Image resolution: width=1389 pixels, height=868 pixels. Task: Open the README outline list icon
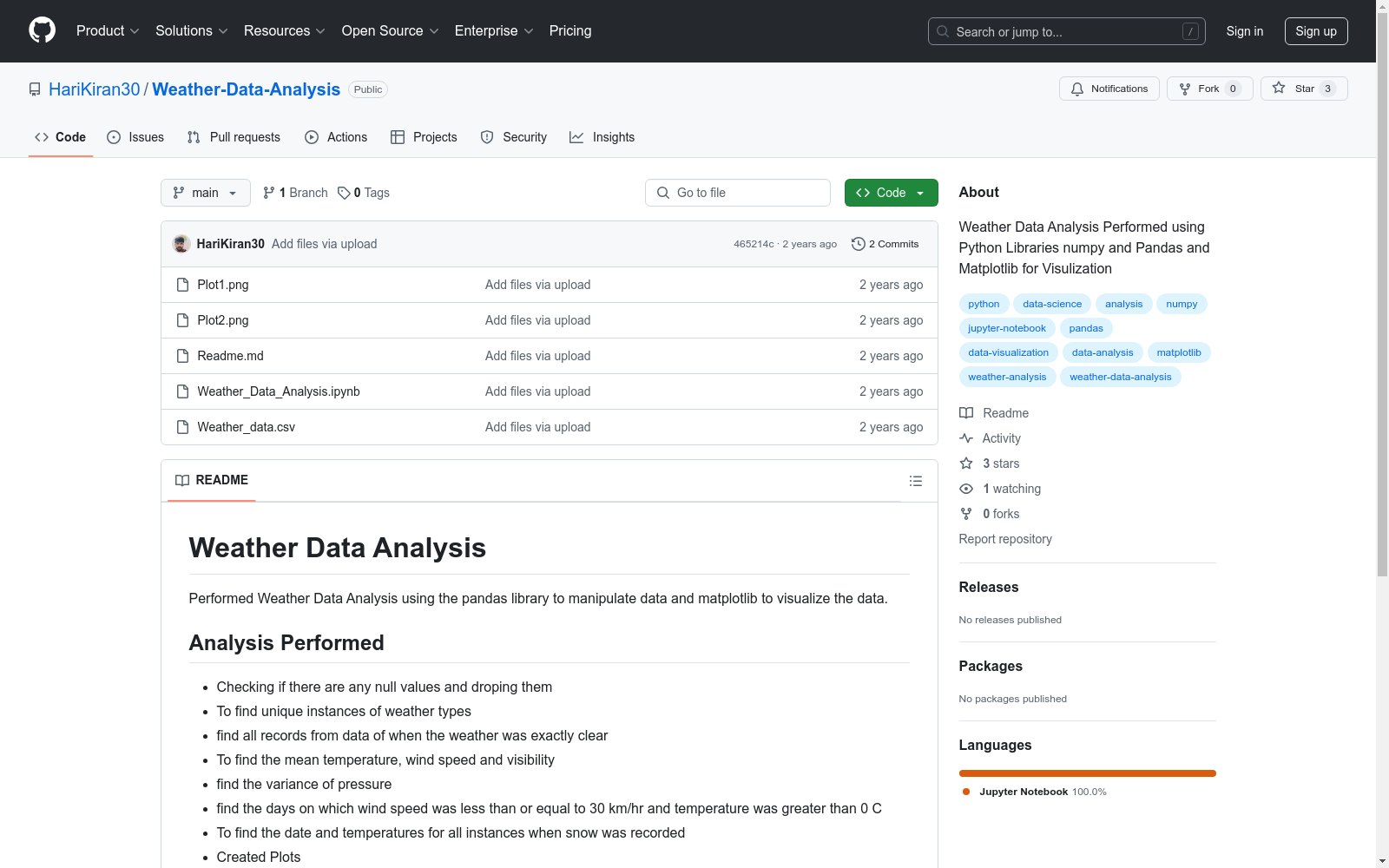pyautogui.click(x=916, y=481)
